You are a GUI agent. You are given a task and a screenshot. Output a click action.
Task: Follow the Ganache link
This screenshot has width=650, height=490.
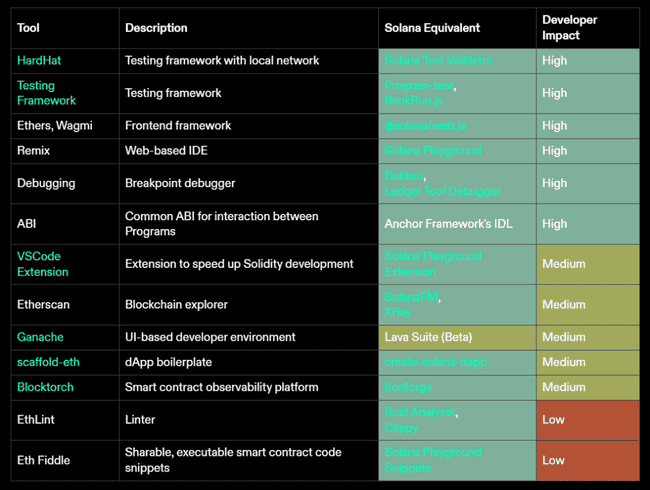click(41, 337)
